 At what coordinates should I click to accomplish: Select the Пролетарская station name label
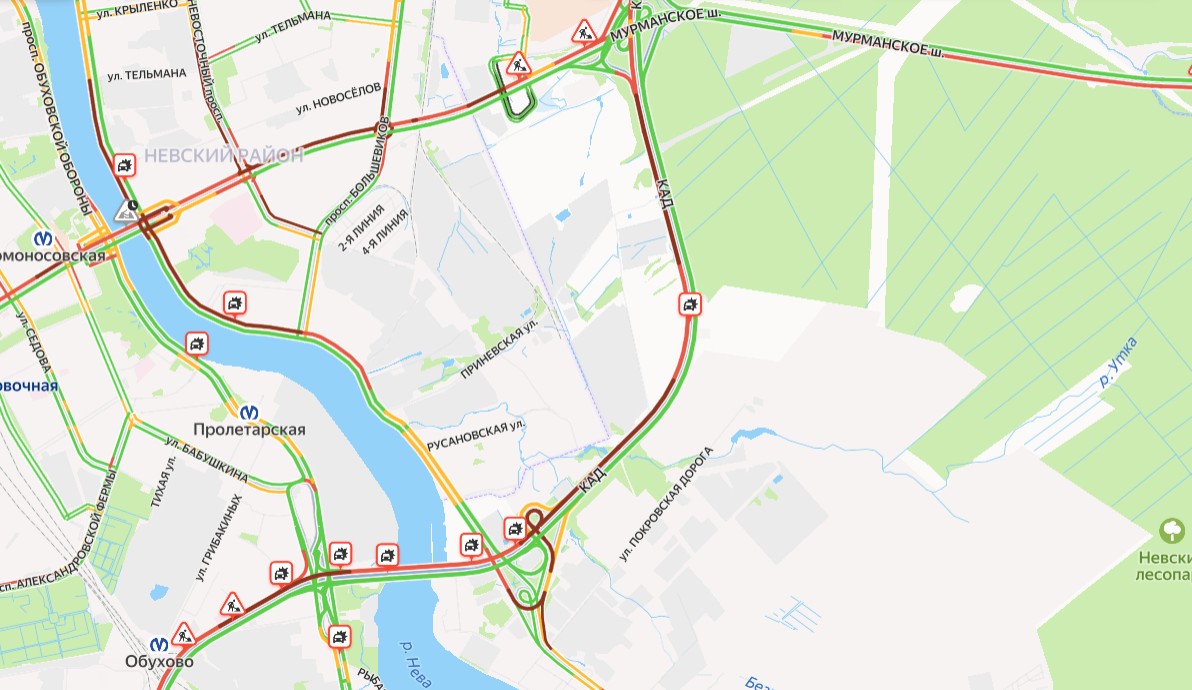point(249,429)
